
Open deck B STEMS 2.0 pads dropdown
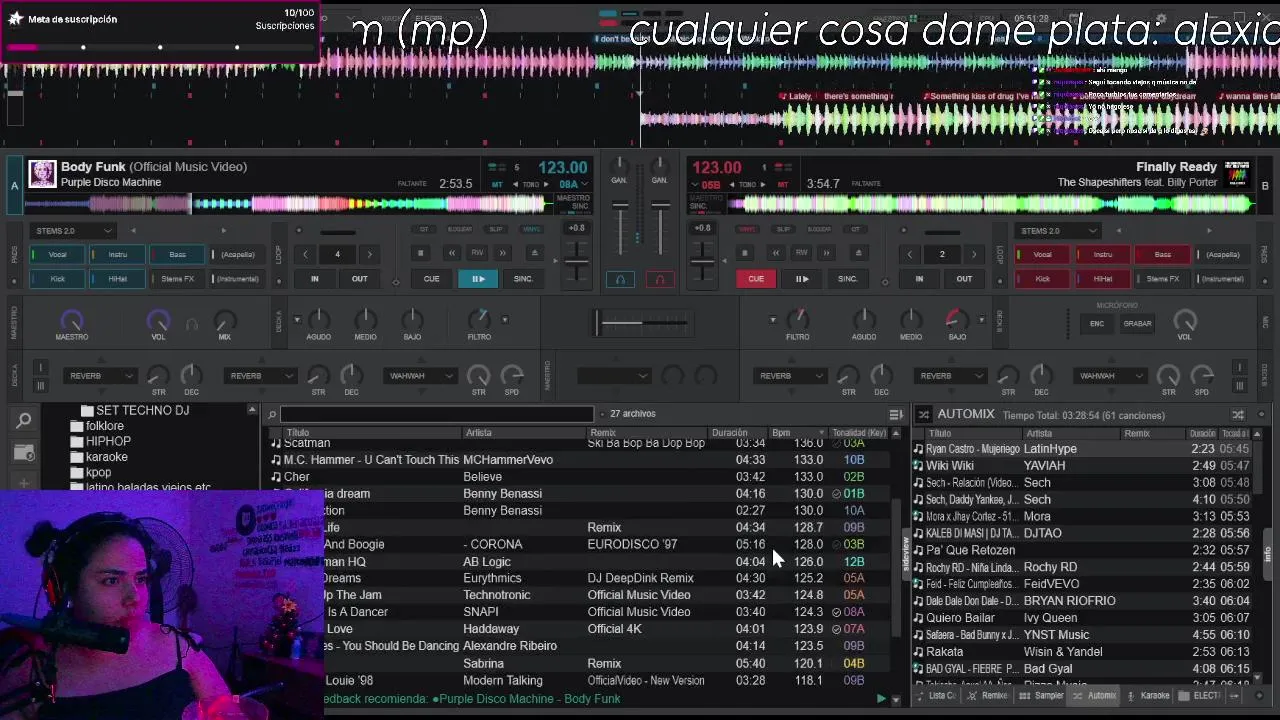[x=1057, y=231]
